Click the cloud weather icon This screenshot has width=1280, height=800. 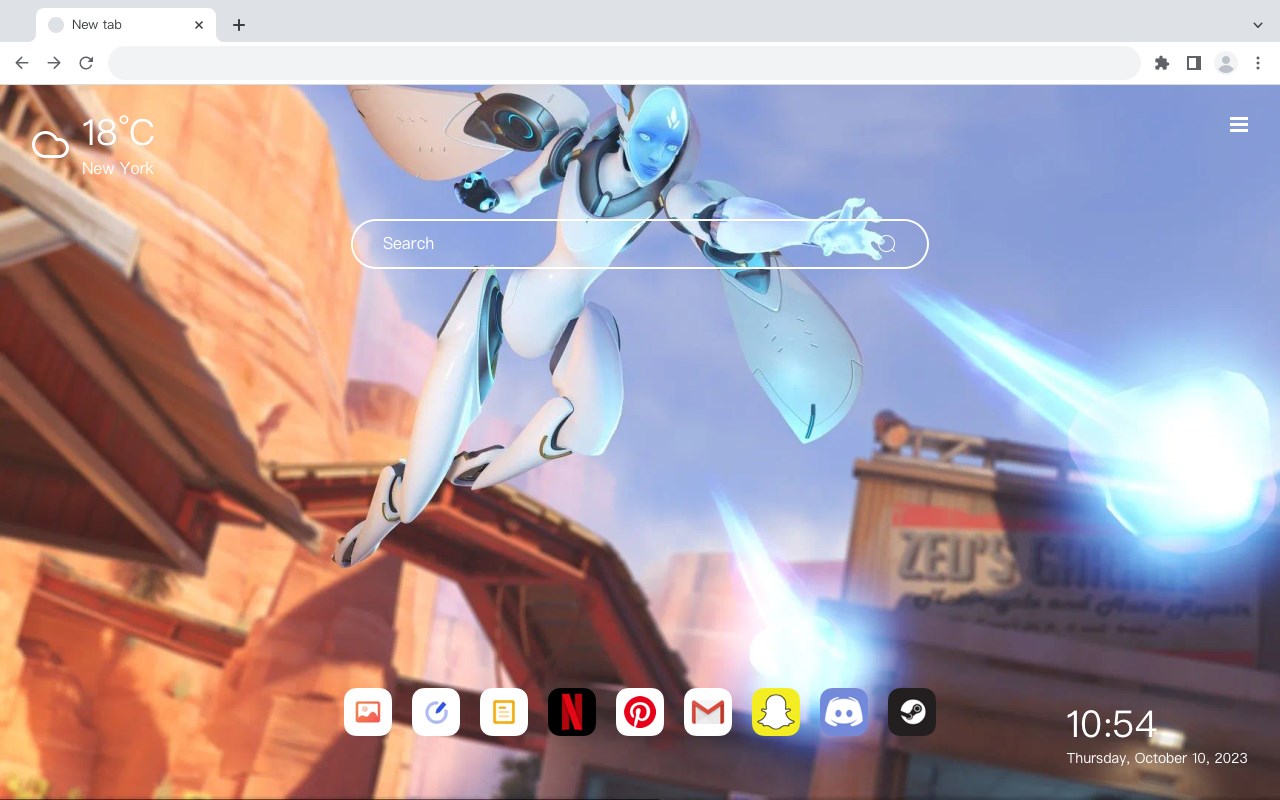tap(50, 146)
